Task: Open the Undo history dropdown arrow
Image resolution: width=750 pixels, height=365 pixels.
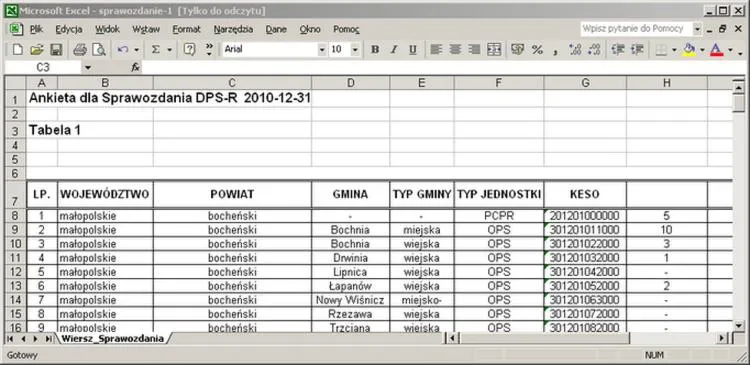Action: [136, 49]
